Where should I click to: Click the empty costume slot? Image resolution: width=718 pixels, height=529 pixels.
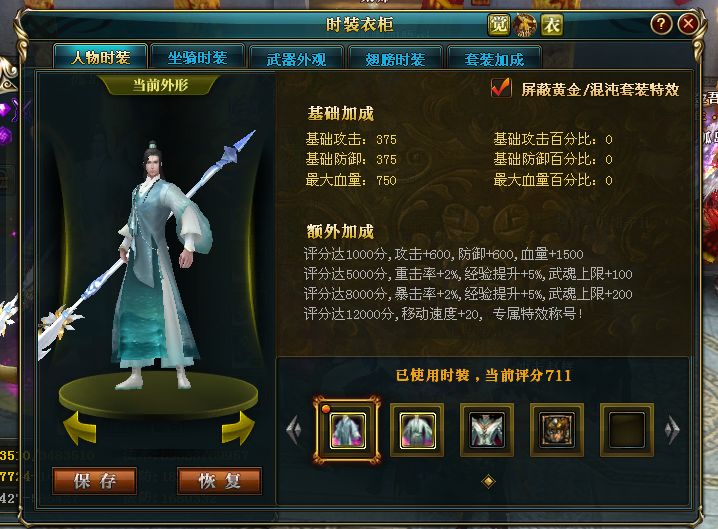pyautogui.click(x=627, y=430)
